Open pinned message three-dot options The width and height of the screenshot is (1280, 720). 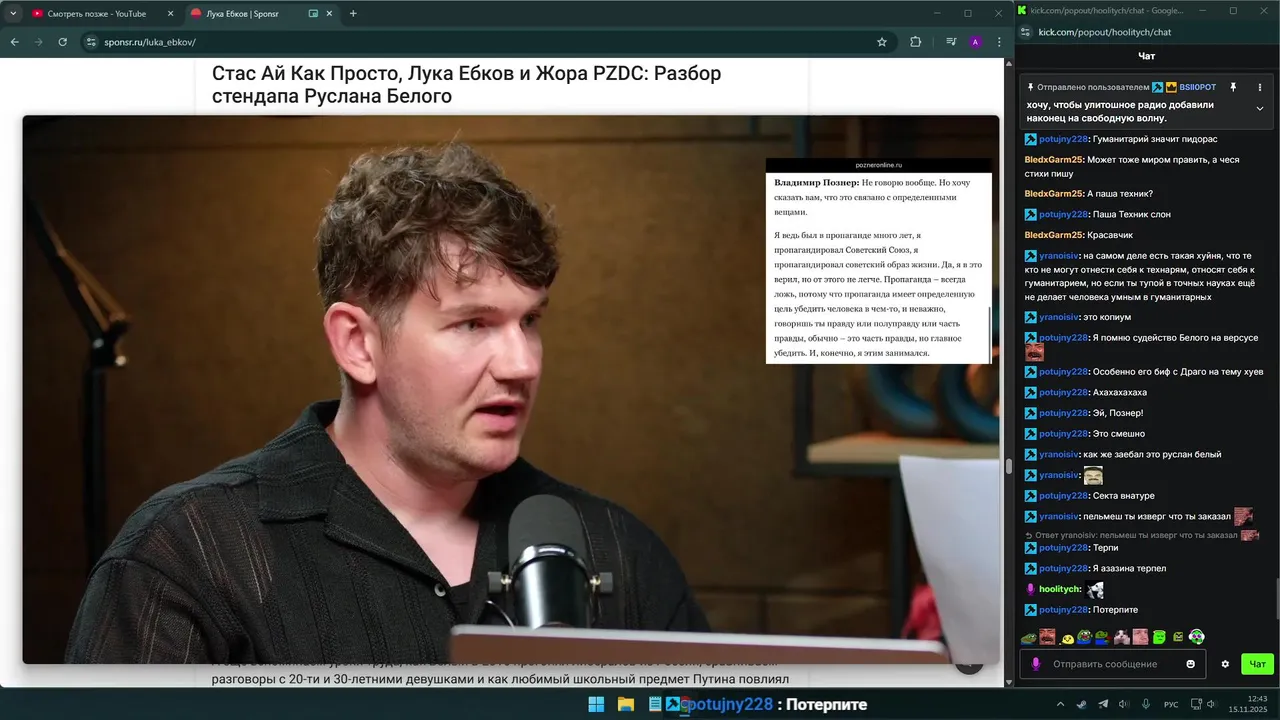click(x=1260, y=87)
